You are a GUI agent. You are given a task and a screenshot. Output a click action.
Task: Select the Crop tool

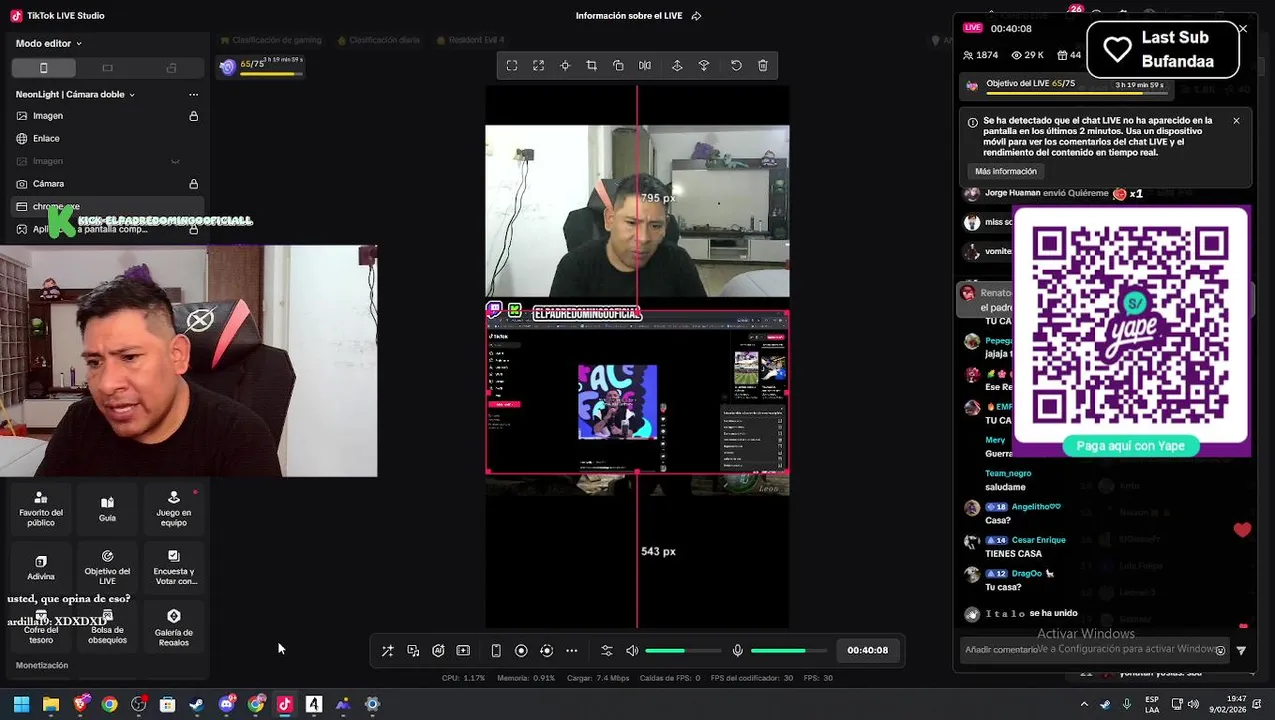click(x=591, y=65)
